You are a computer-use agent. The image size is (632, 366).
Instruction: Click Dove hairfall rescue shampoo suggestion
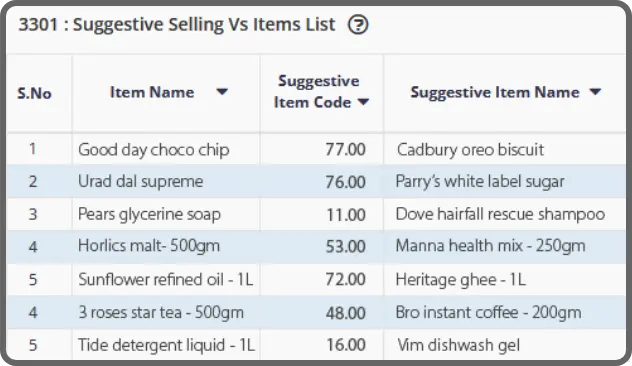tap(500, 214)
